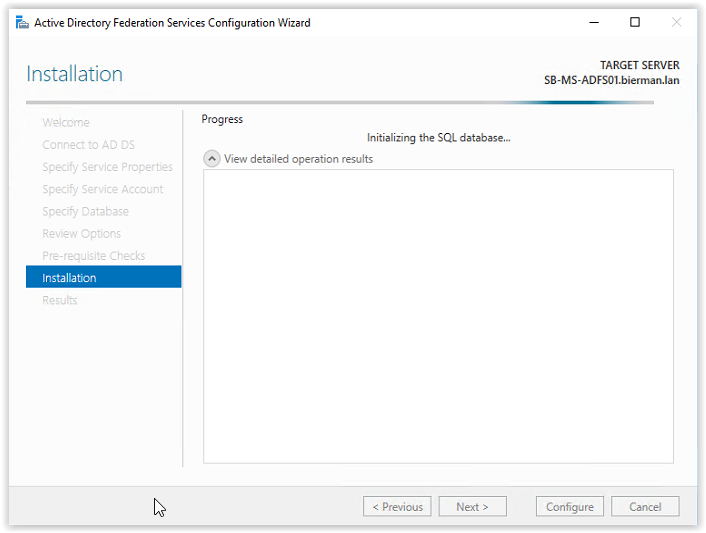Click the SB-MS-ADFS01.bierman.lan server name

point(611,80)
